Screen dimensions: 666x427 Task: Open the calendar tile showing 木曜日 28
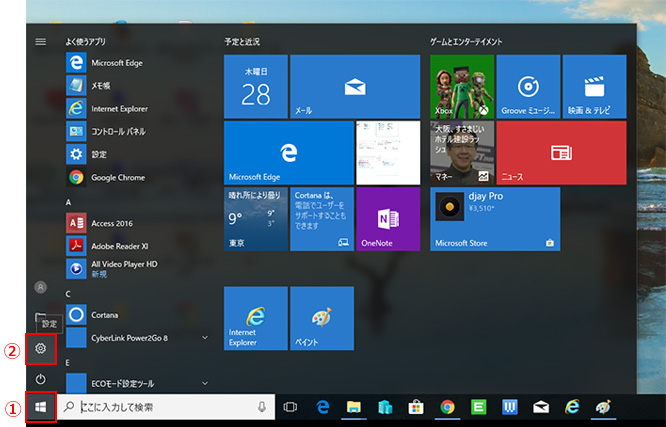(x=256, y=87)
